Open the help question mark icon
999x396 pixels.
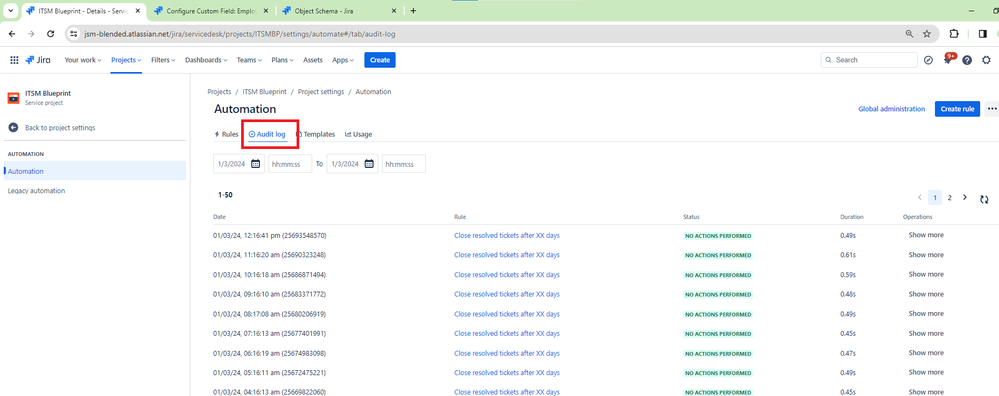[967, 60]
